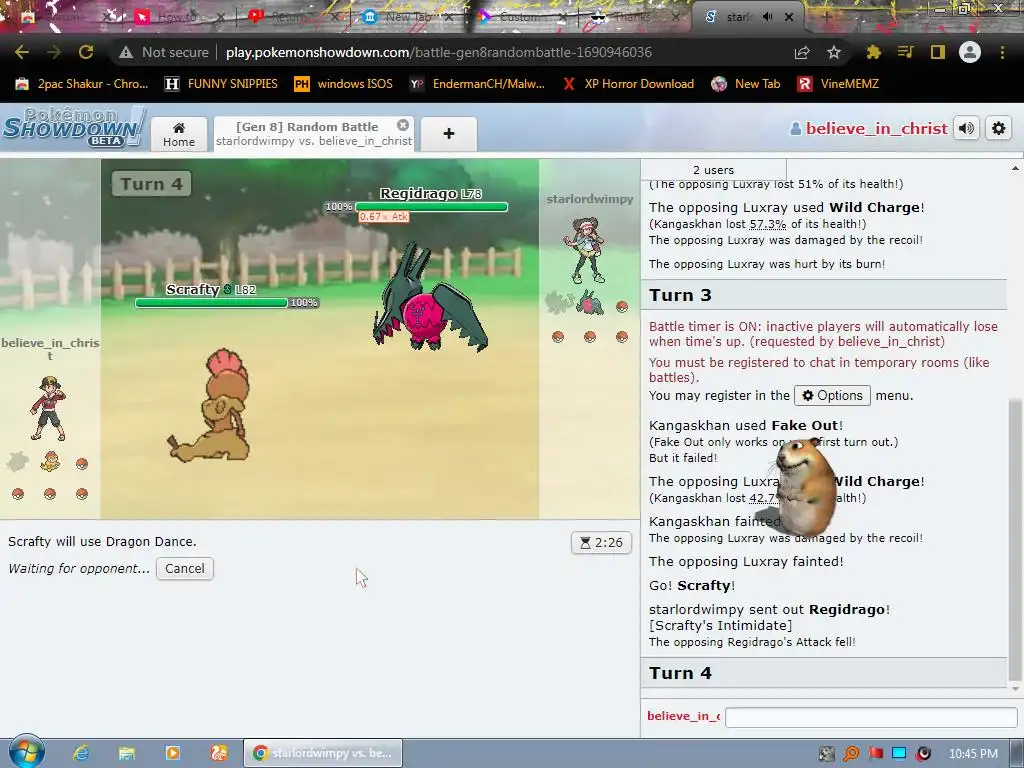Open the extensions puzzle icon

point(873,52)
